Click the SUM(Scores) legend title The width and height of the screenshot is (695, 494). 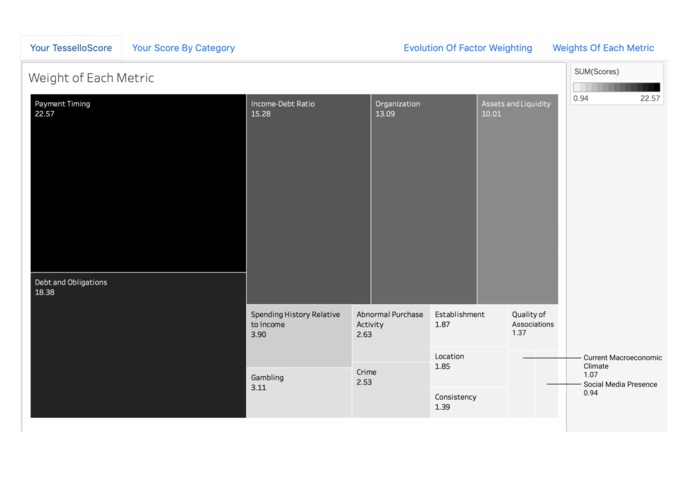click(597, 72)
